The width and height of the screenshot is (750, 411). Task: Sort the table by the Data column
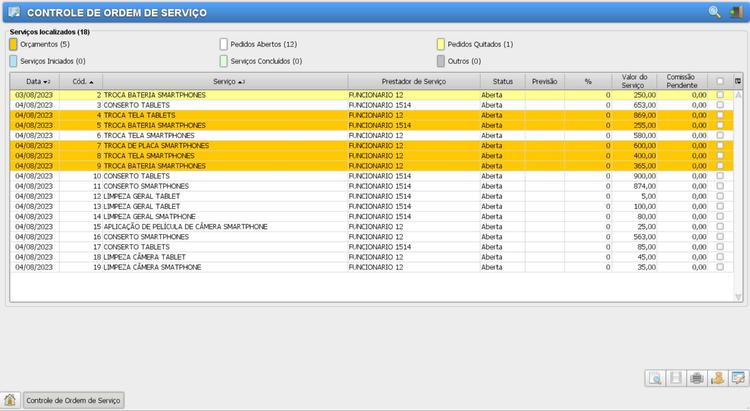click(x=38, y=81)
